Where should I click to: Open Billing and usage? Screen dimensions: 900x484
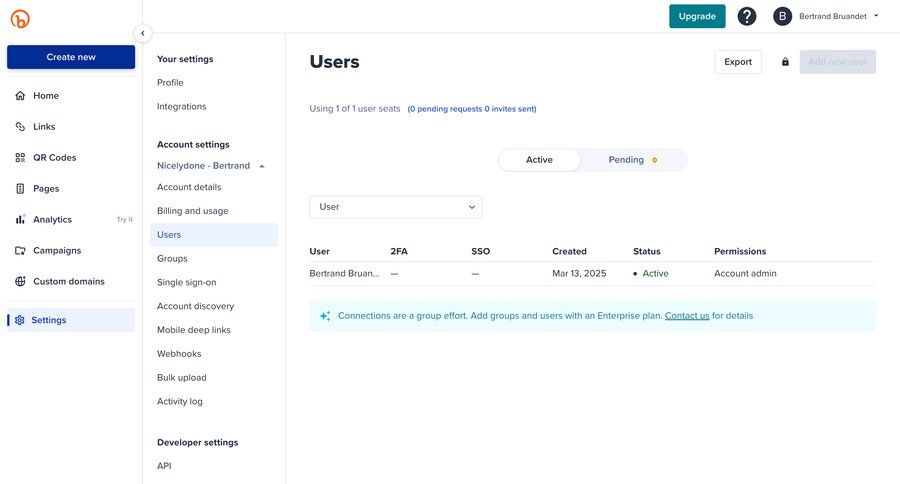(193, 211)
